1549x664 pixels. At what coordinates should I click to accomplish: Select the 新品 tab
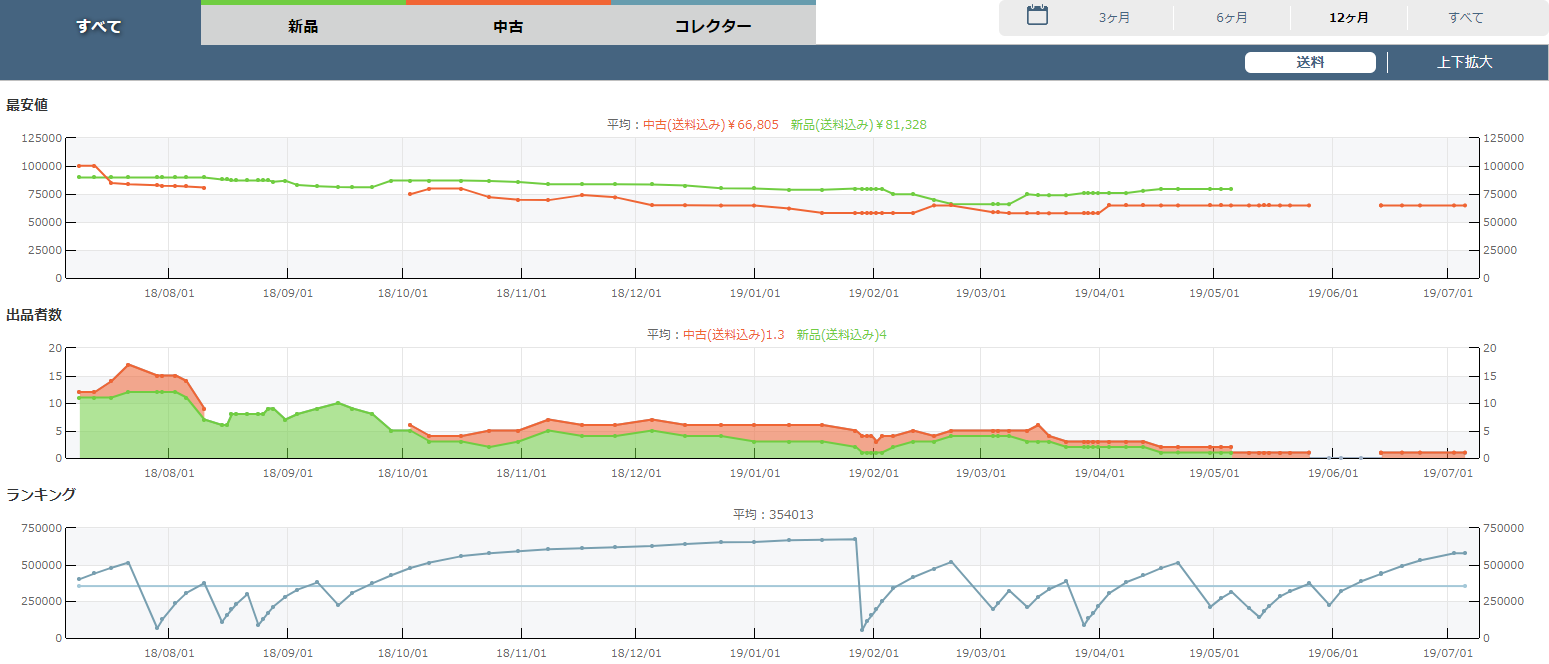point(303,26)
